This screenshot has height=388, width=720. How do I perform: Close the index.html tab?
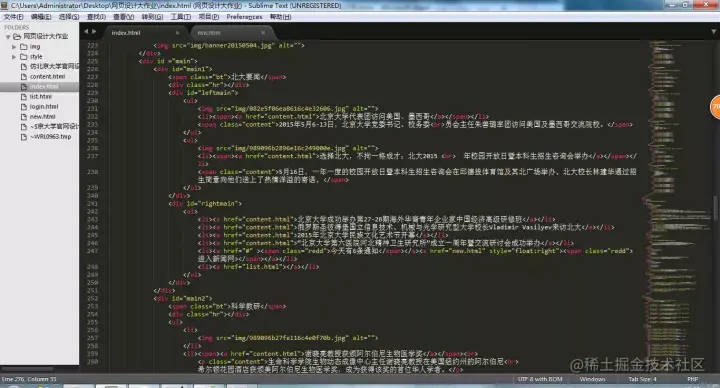pyautogui.click(x=177, y=33)
